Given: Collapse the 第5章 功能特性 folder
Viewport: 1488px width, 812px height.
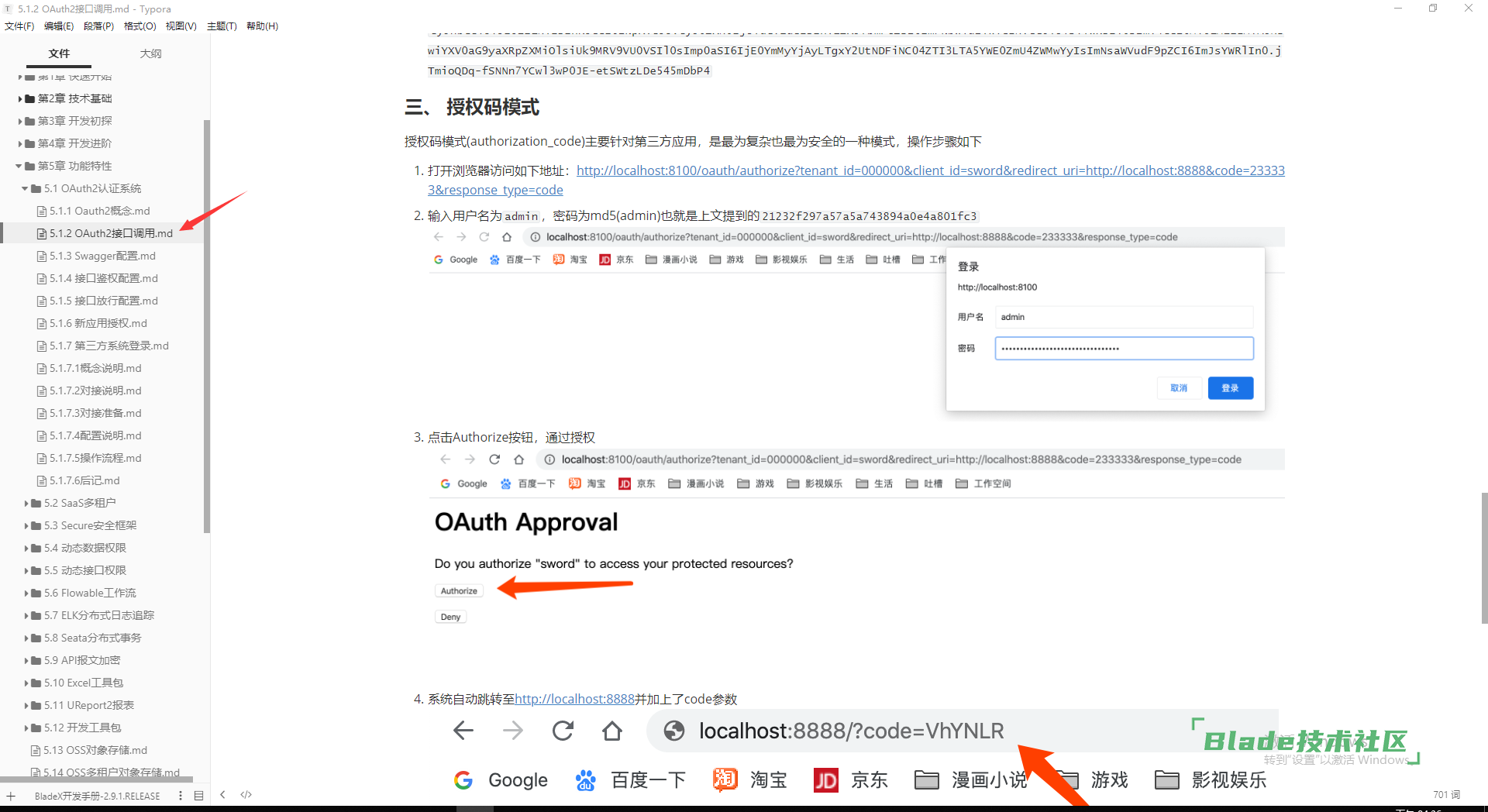Looking at the screenshot, I should pyautogui.click(x=19, y=166).
